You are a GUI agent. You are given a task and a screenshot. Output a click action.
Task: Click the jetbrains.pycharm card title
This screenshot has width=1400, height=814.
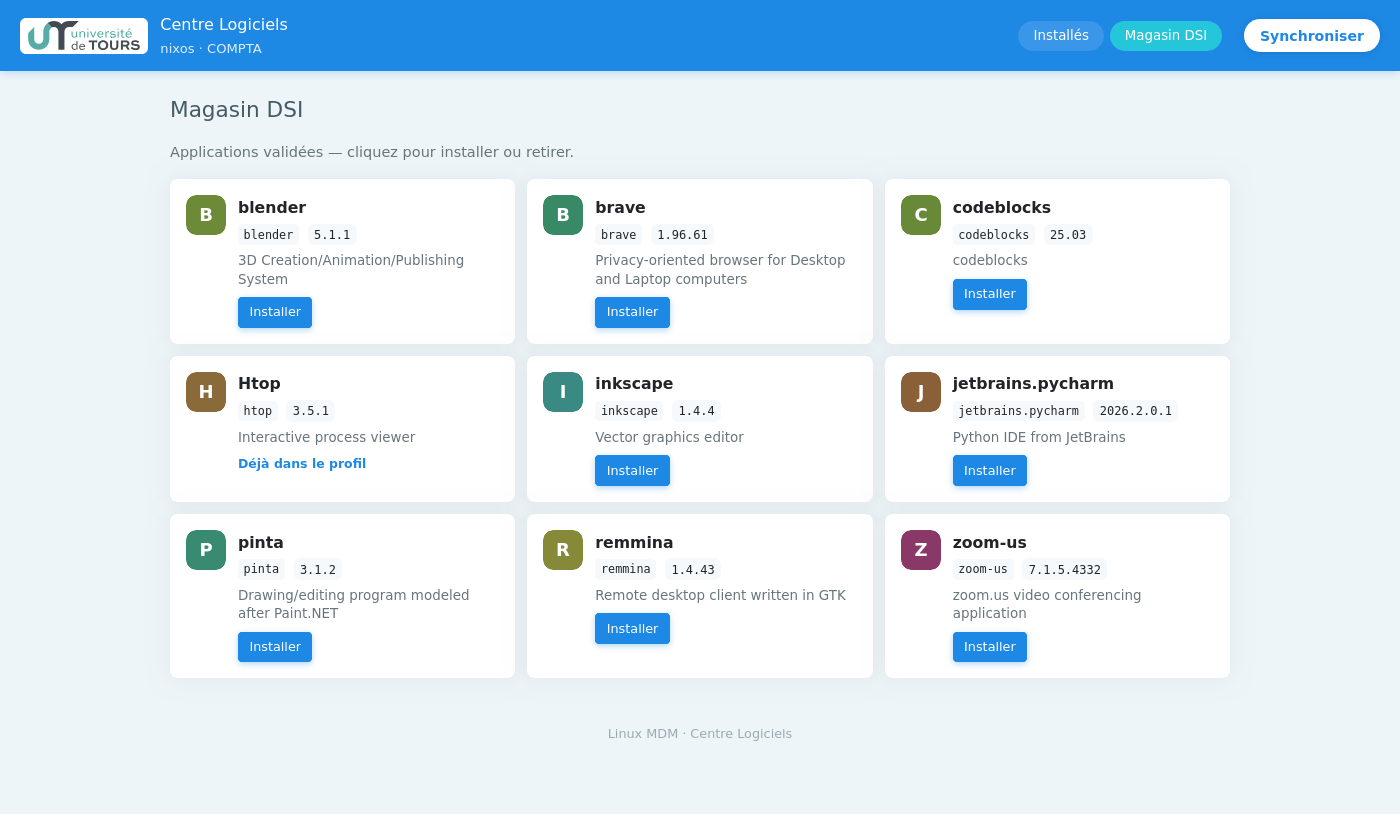pos(1033,384)
